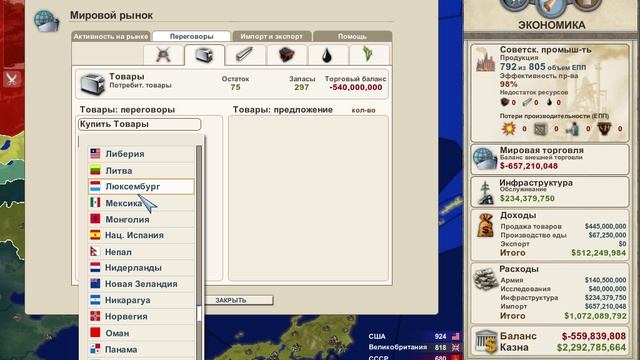Screen dimensions: 640x360
Task: Select the coal resource tab icon
Action: (287, 55)
